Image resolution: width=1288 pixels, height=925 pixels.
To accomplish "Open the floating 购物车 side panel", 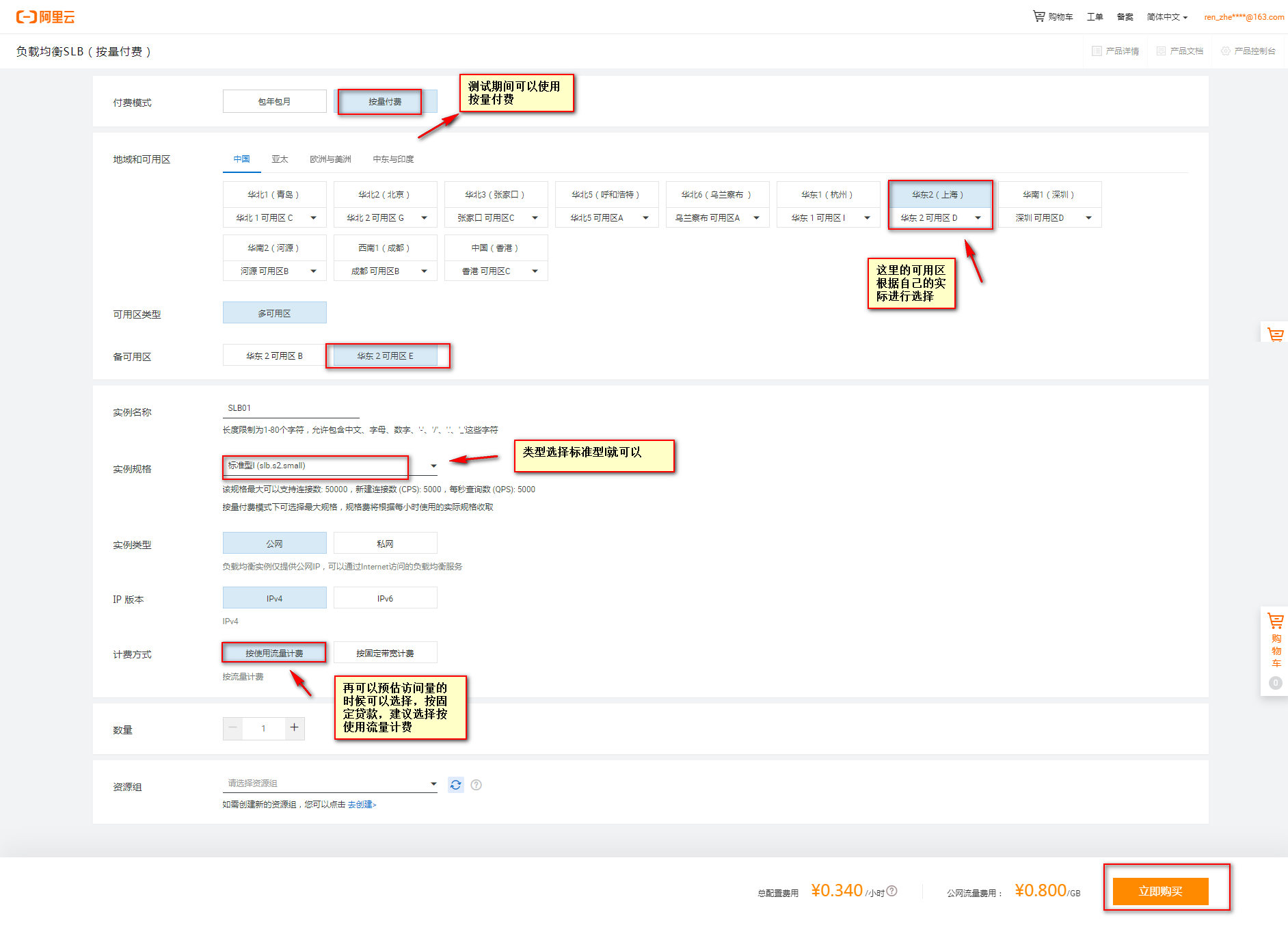I will pos(1275,649).
